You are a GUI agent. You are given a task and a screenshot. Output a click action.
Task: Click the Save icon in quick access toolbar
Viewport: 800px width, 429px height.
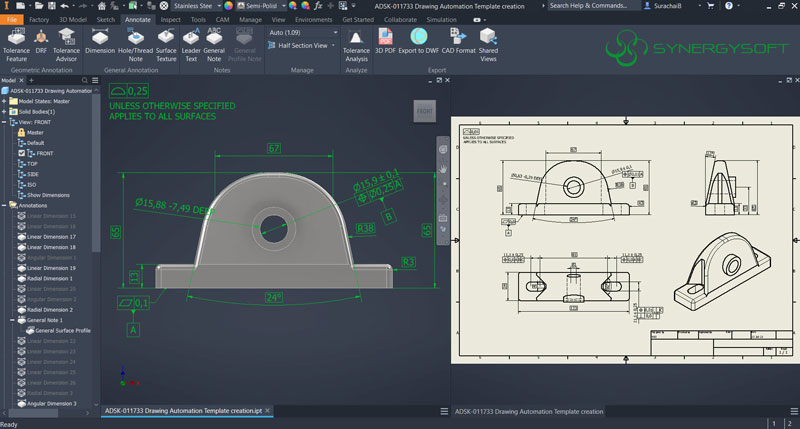tap(52, 6)
